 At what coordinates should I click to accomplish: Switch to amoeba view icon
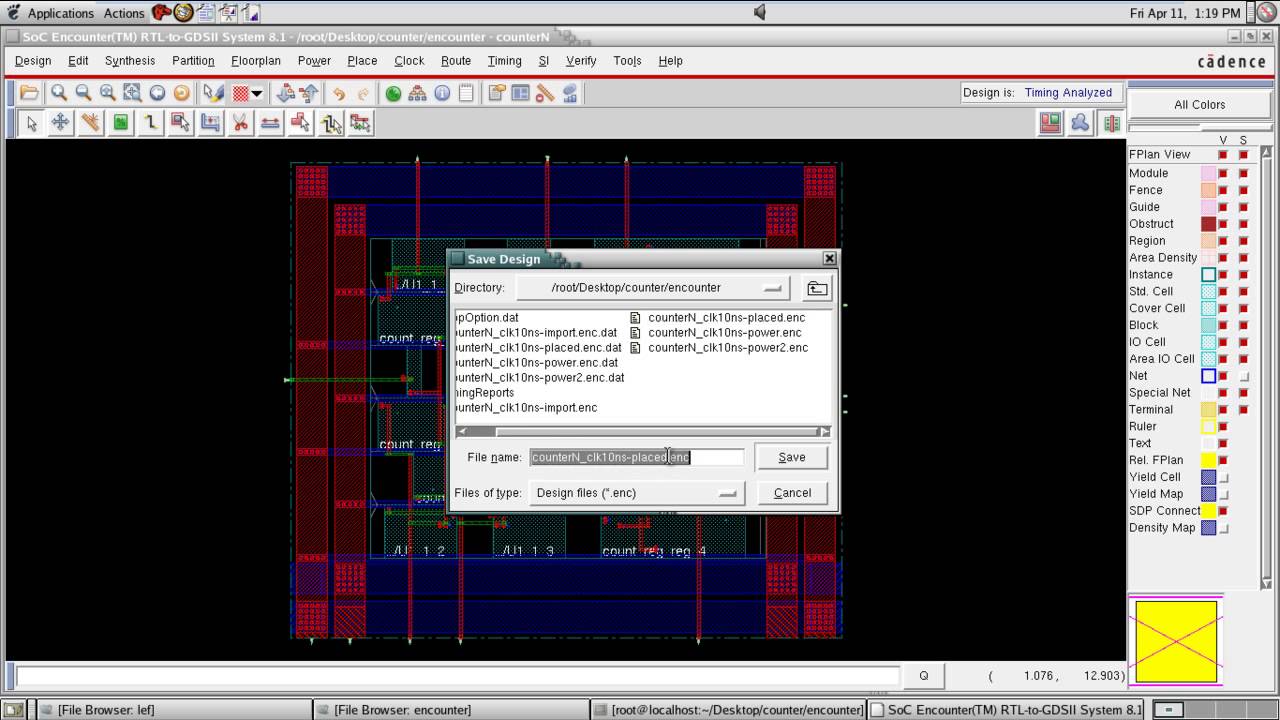point(1080,123)
